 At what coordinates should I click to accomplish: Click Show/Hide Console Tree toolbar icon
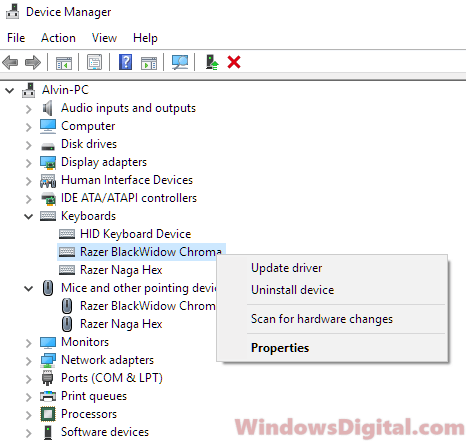click(64, 62)
